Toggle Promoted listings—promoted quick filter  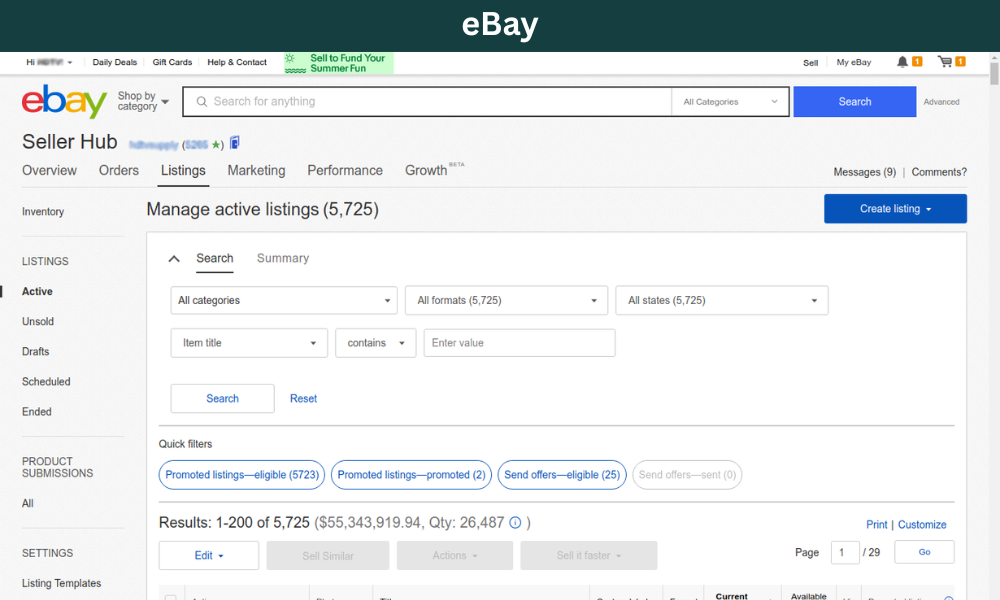[411, 475]
